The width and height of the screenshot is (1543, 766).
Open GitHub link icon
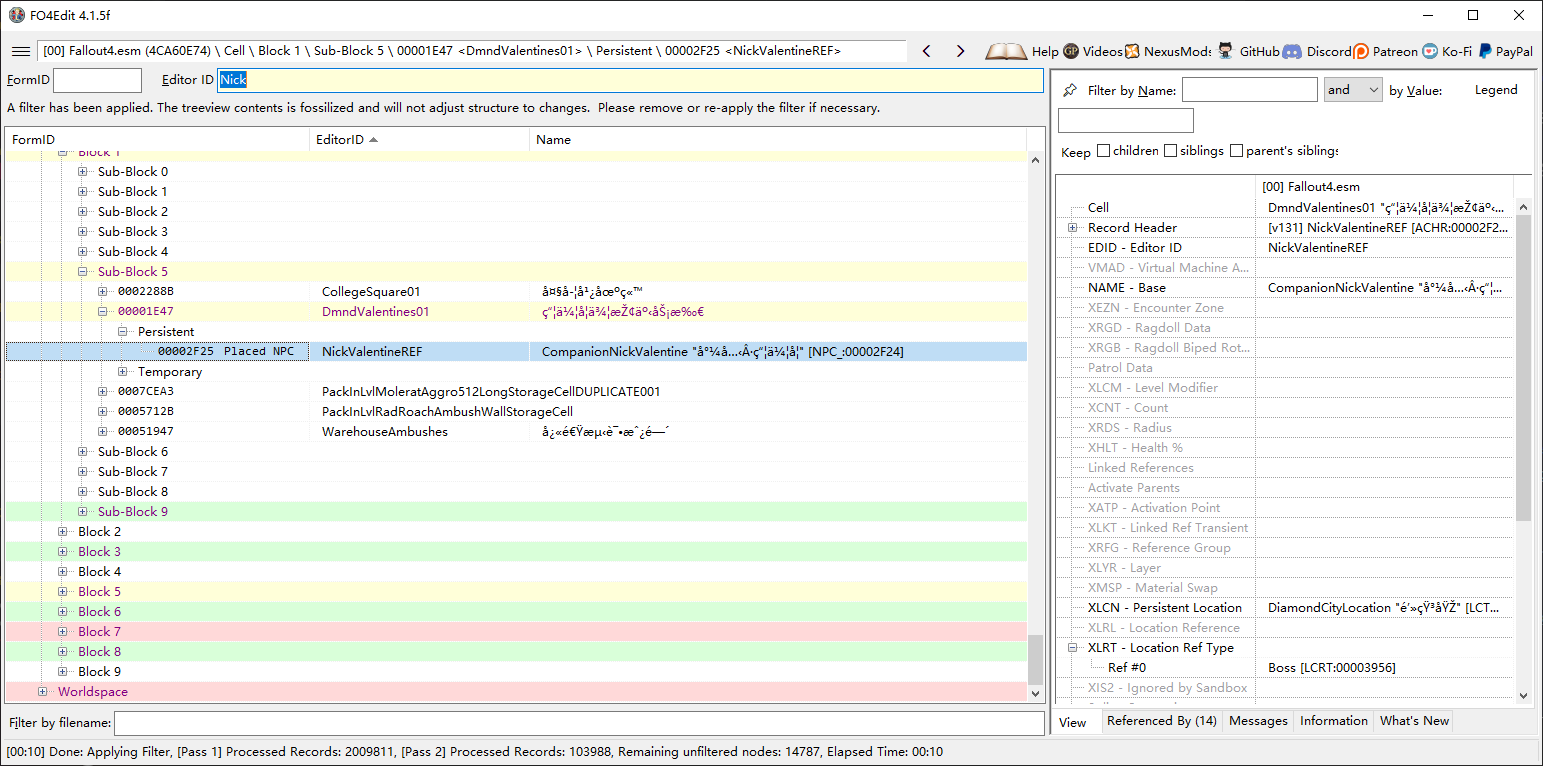(x=1225, y=51)
